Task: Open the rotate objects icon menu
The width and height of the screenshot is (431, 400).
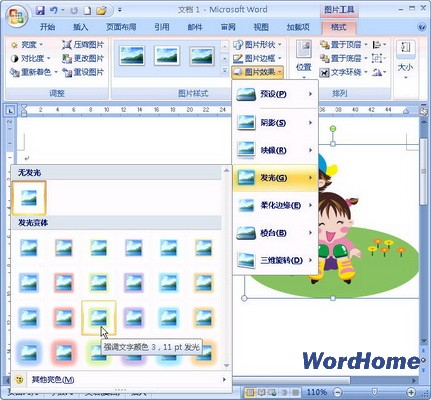Action: click(x=379, y=72)
